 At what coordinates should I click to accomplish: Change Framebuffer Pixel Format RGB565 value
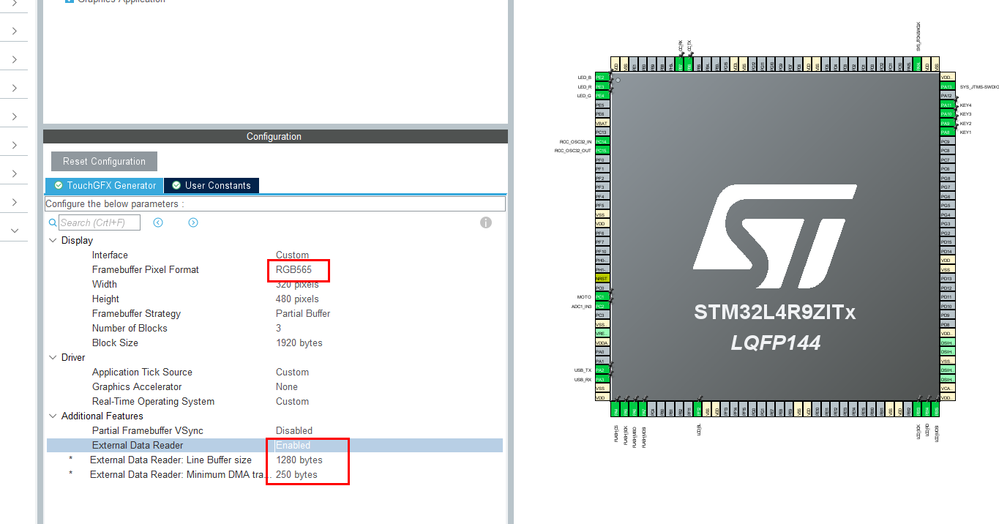(294, 270)
